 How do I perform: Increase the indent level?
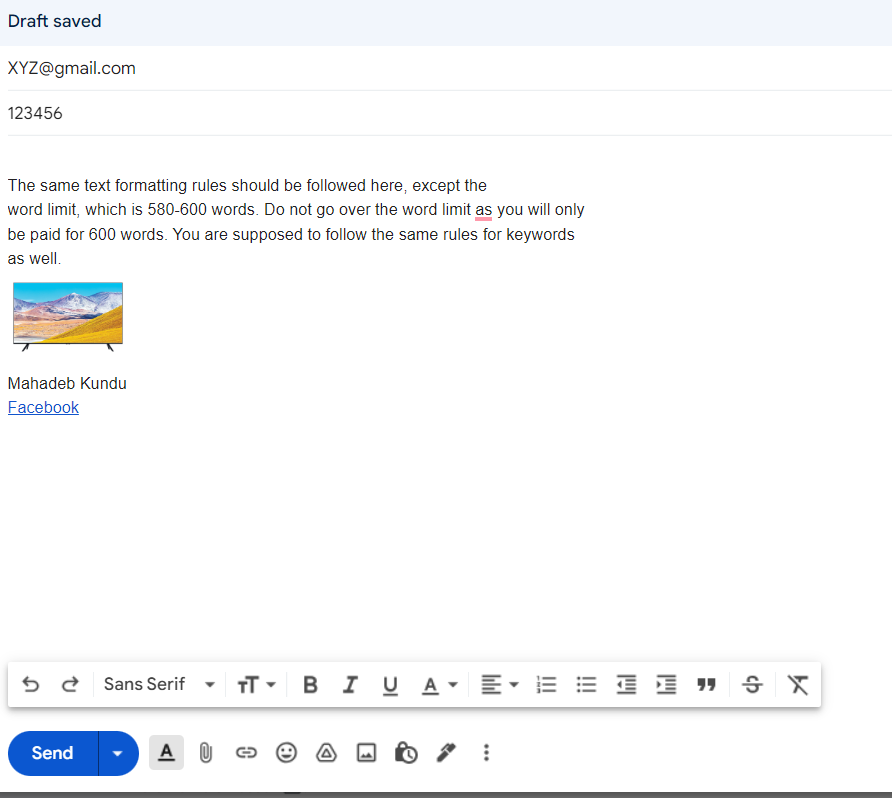tap(666, 684)
